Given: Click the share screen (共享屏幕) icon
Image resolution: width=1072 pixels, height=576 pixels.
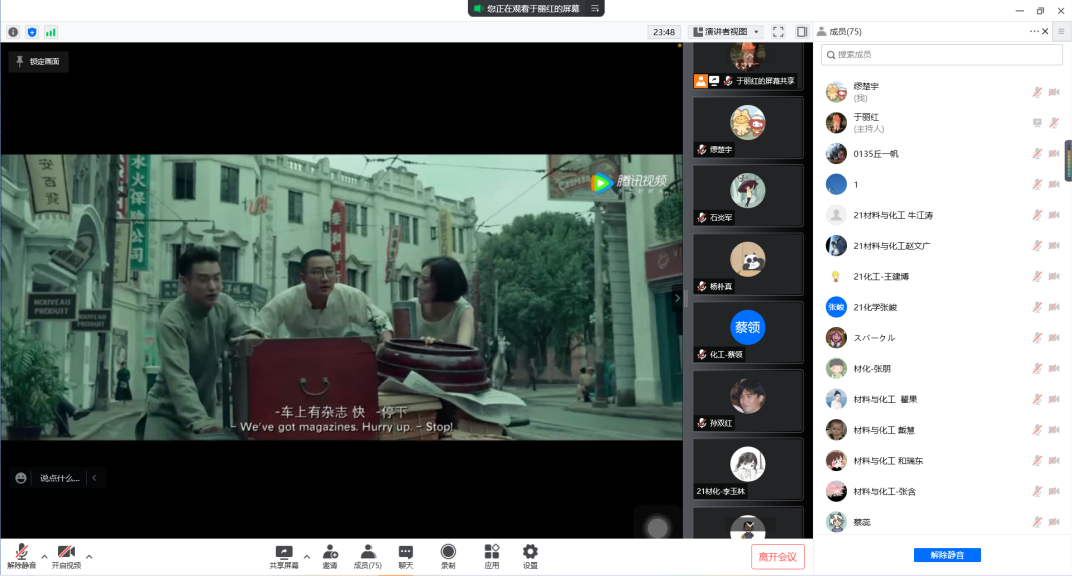Looking at the screenshot, I should pyautogui.click(x=284, y=555).
